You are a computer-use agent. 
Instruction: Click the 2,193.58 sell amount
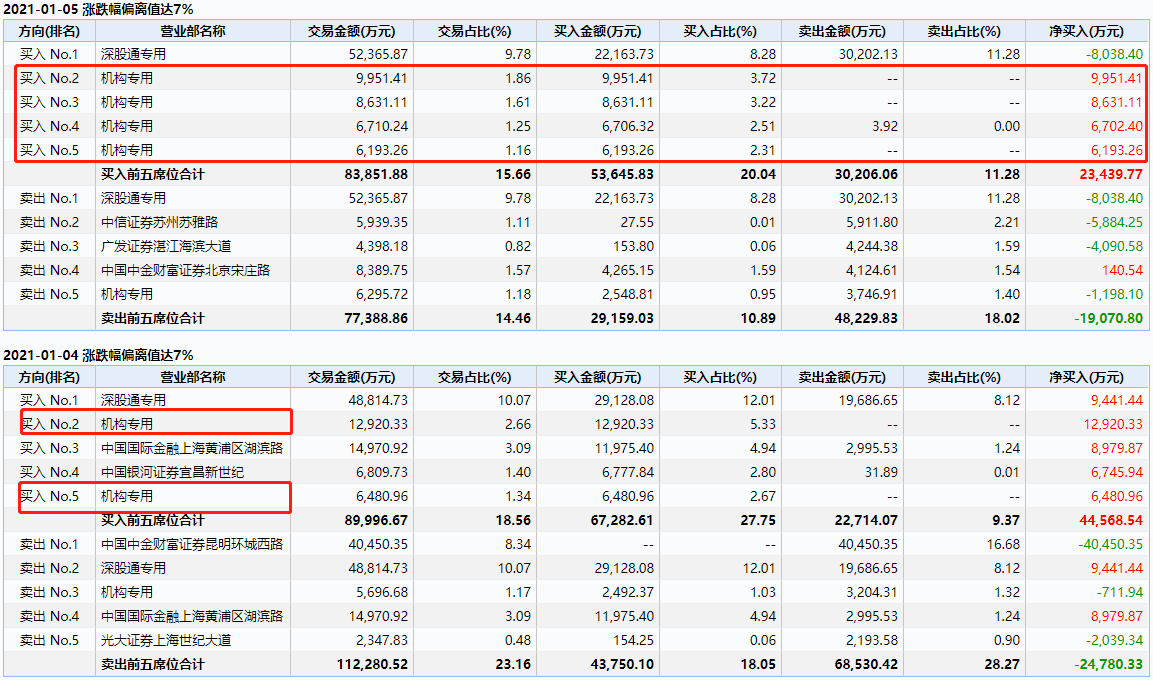pos(871,640)
